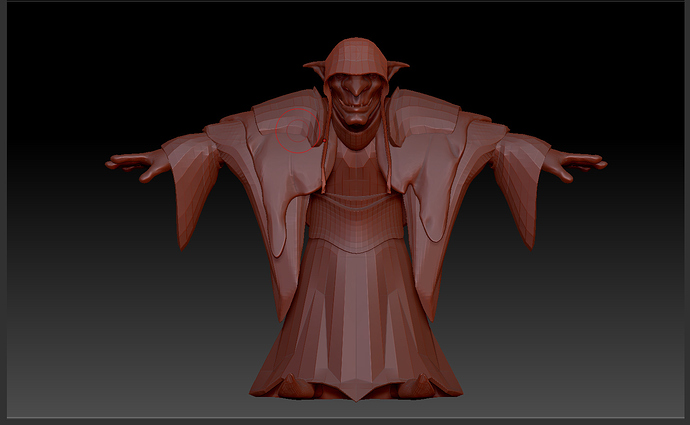Select the model's hand on the left side
This screenshot has width=690, height=425.
click(138, 165)
